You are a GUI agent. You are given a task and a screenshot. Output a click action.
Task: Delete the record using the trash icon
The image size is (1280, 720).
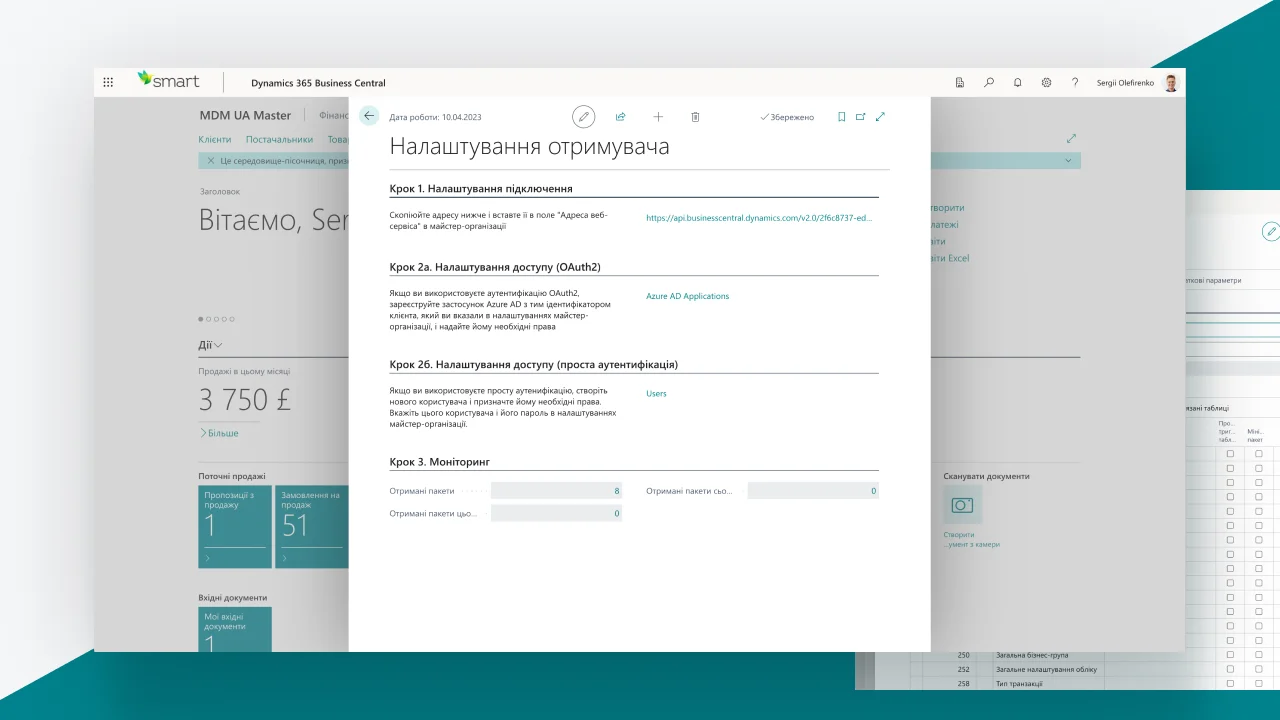pos(695,117)
